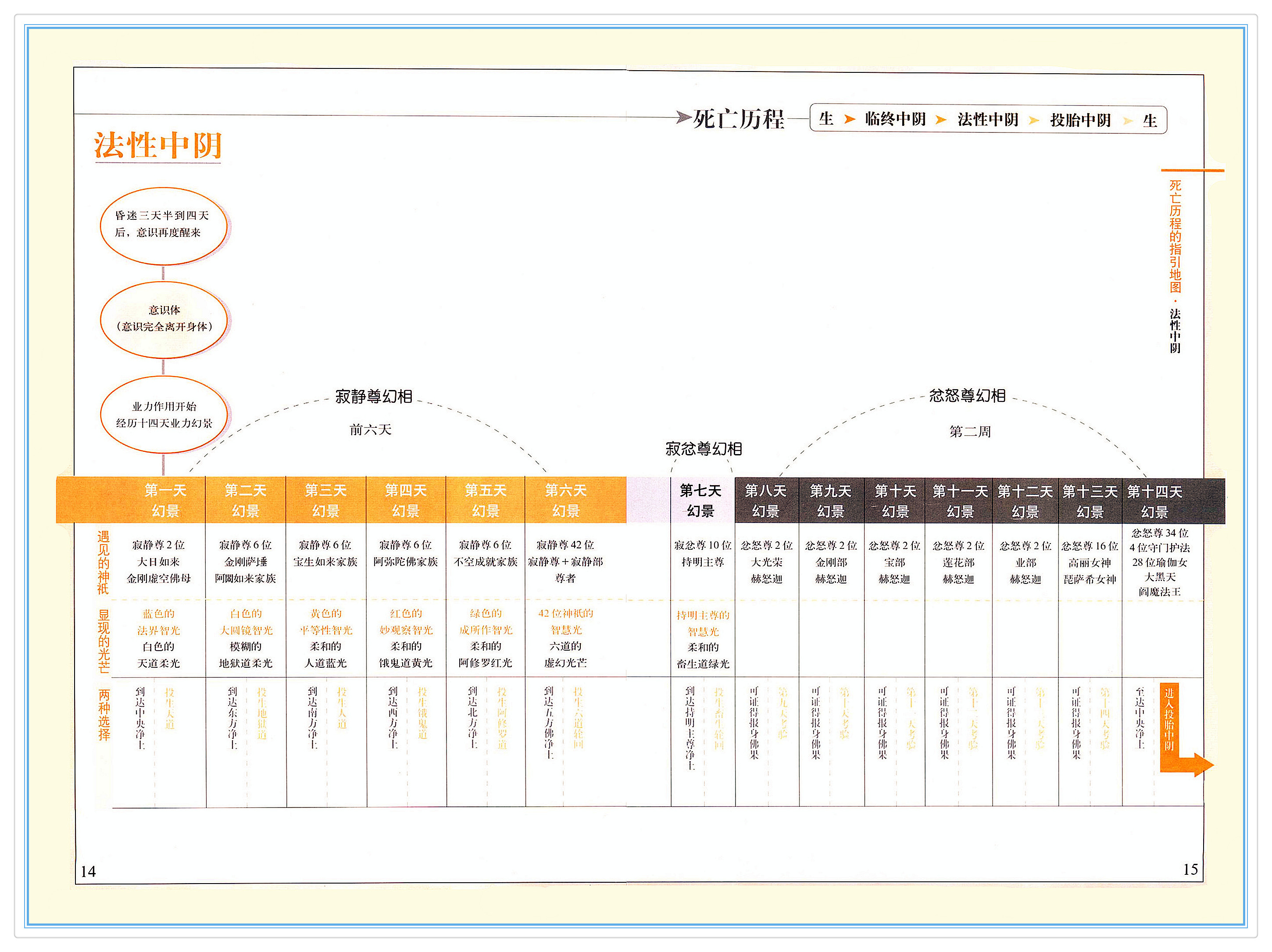The width and height of the screenshot is (1272, 952).
Task: Click the 第七天幻景 header
Action: pyautogui.click(x=700, y=501)
